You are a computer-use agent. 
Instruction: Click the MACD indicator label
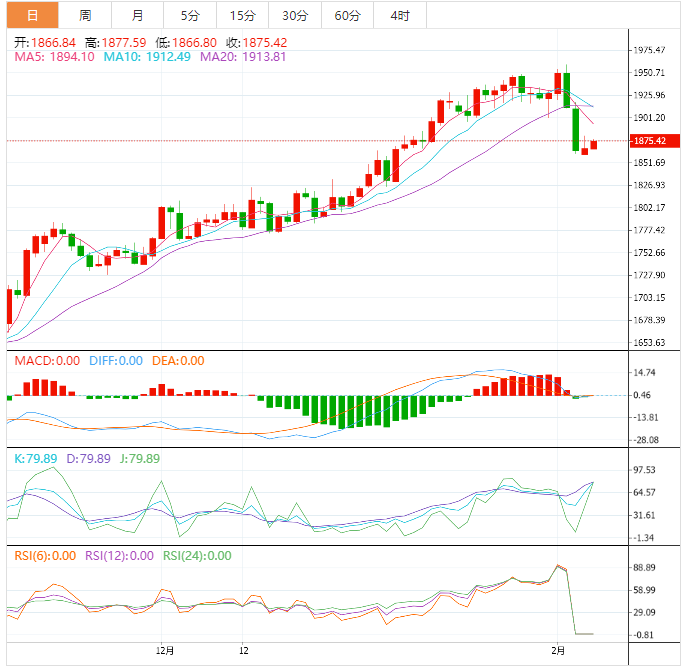tap(45, 361)
